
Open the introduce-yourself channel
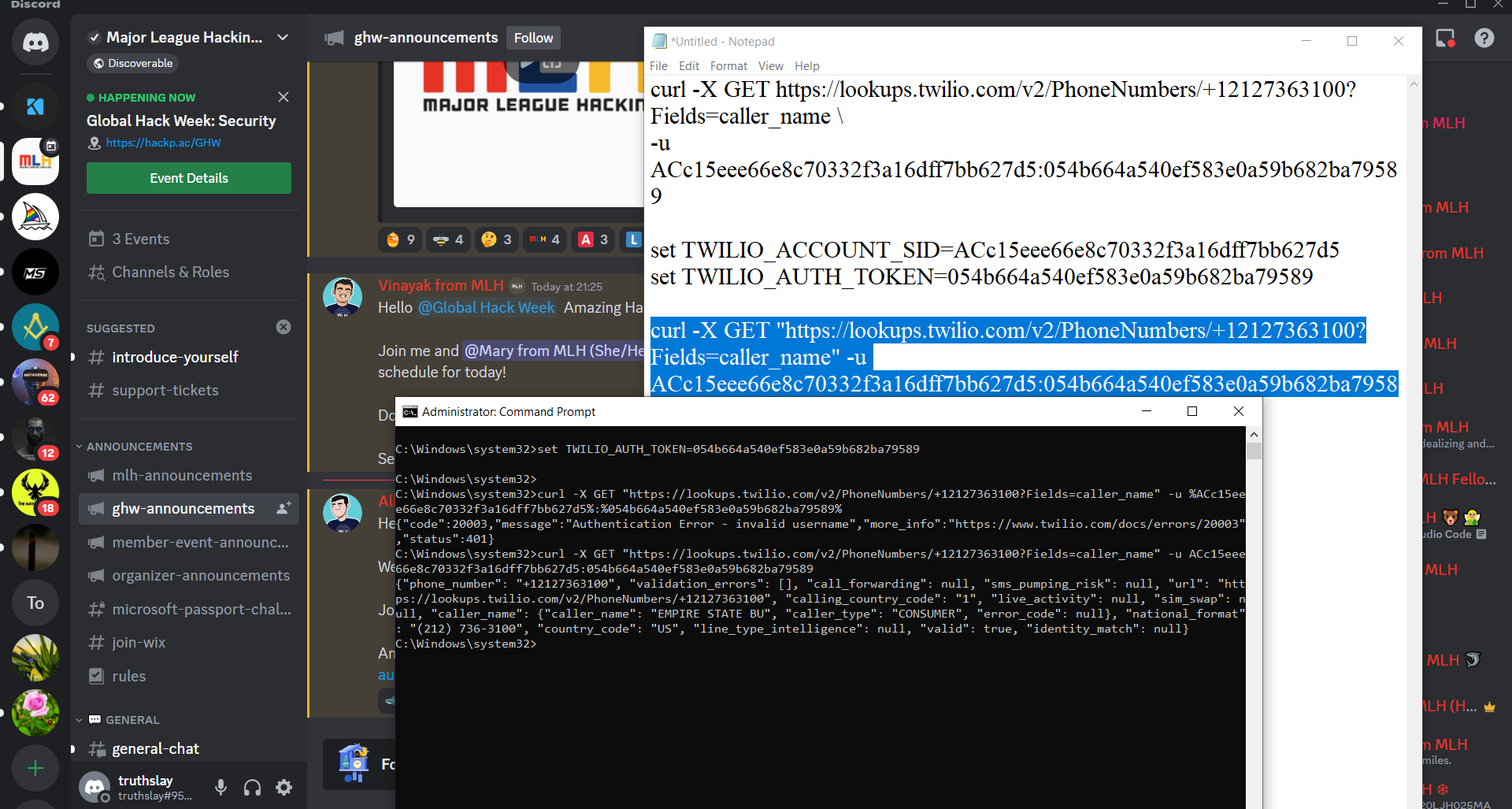[x=189, y=357]
